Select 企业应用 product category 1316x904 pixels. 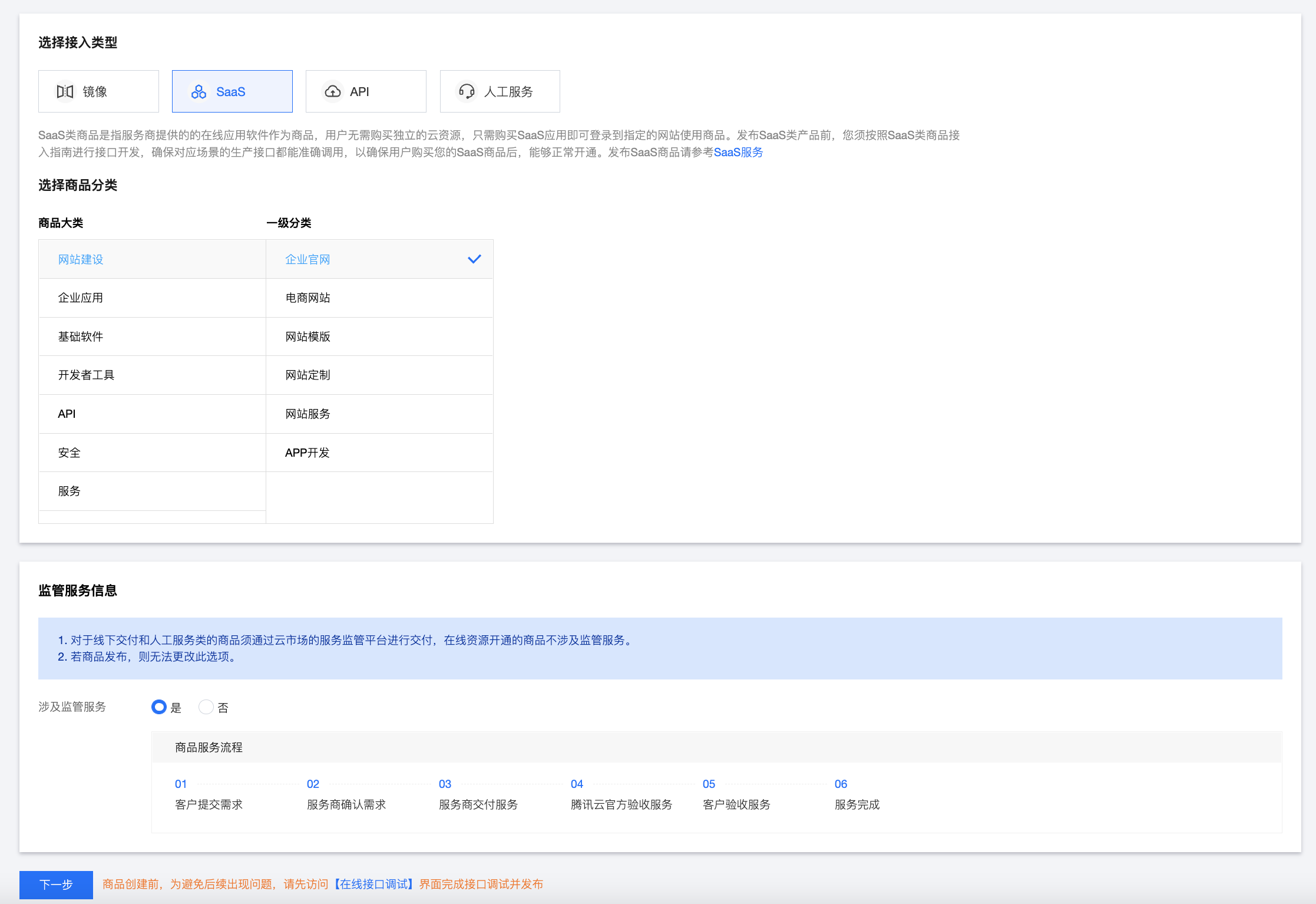tap(152, 298)
